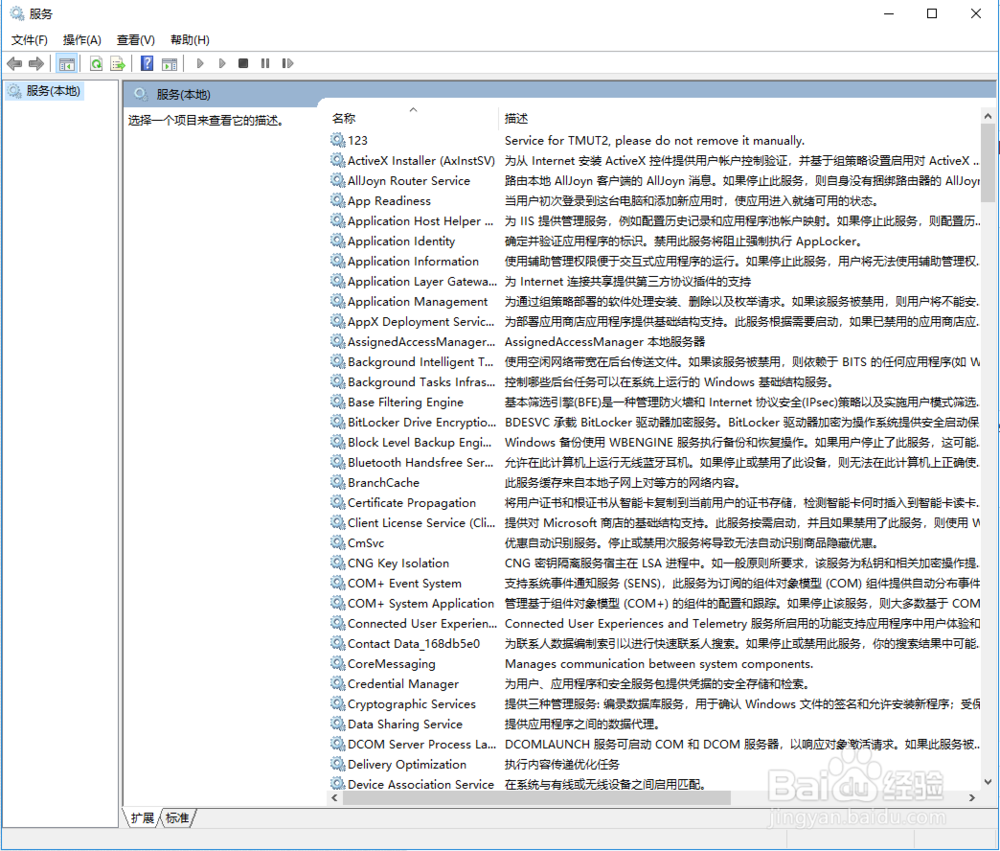Image resolution: width=1000 pixels, height=851 pixels.
Task: Click the vertical scrollbar up arrow
Action: tap(988, 116)
